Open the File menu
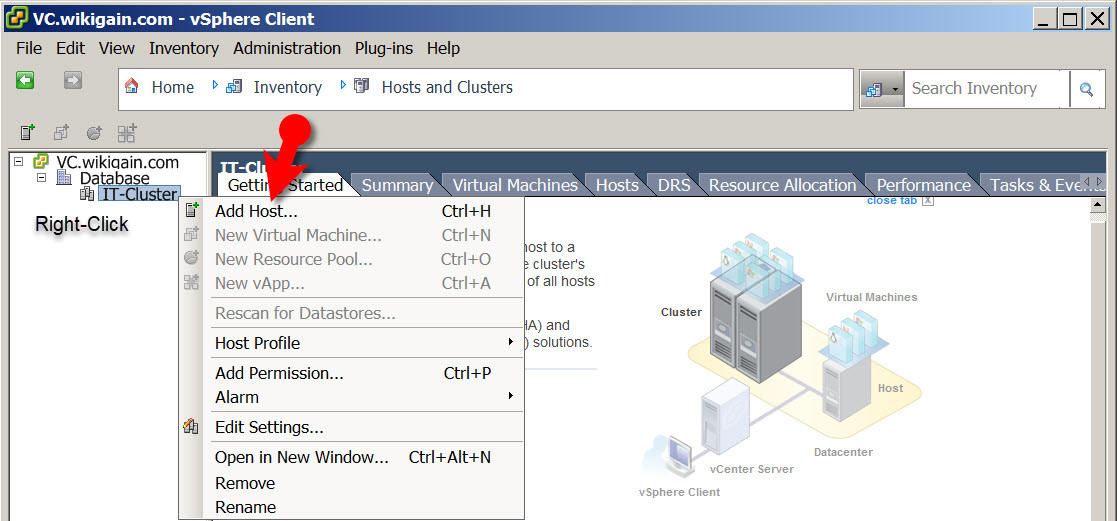This screenshot has height=521, width=1117. [29, 48]
